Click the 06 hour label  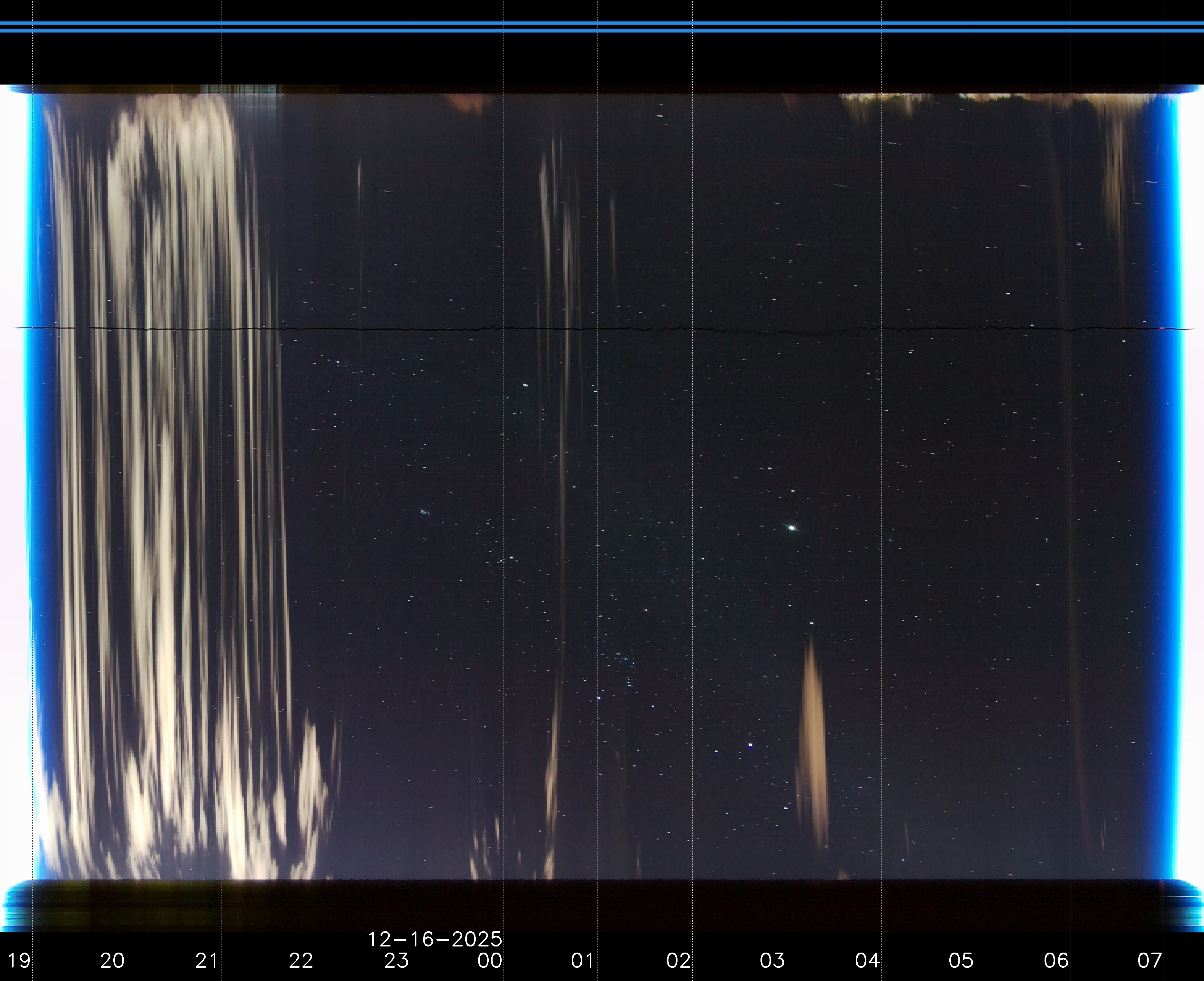(x=1056, y=960)
